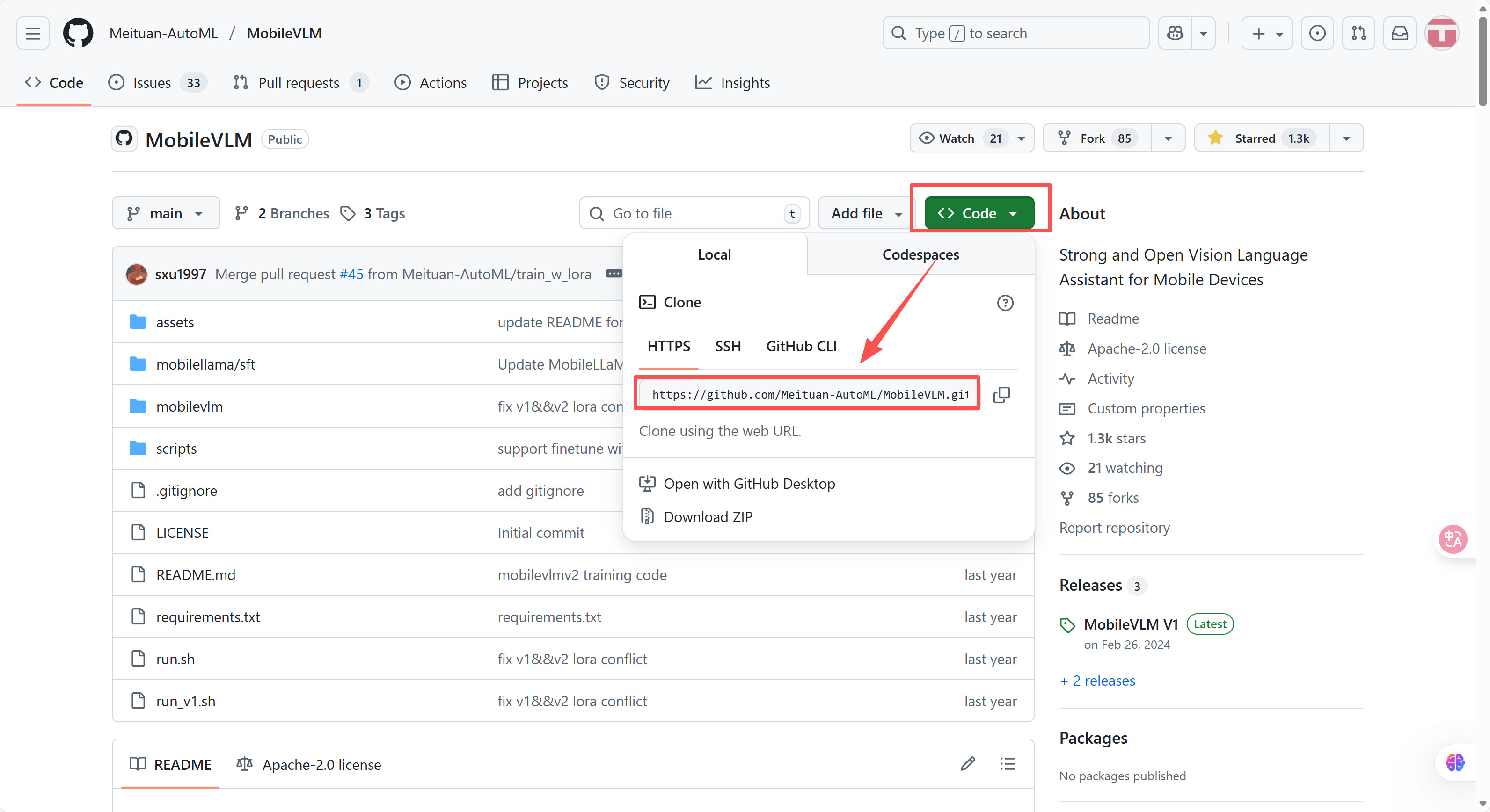Click Download ZIP
This screenshot has width=1490, height=812.
click(x=708, y=517)
